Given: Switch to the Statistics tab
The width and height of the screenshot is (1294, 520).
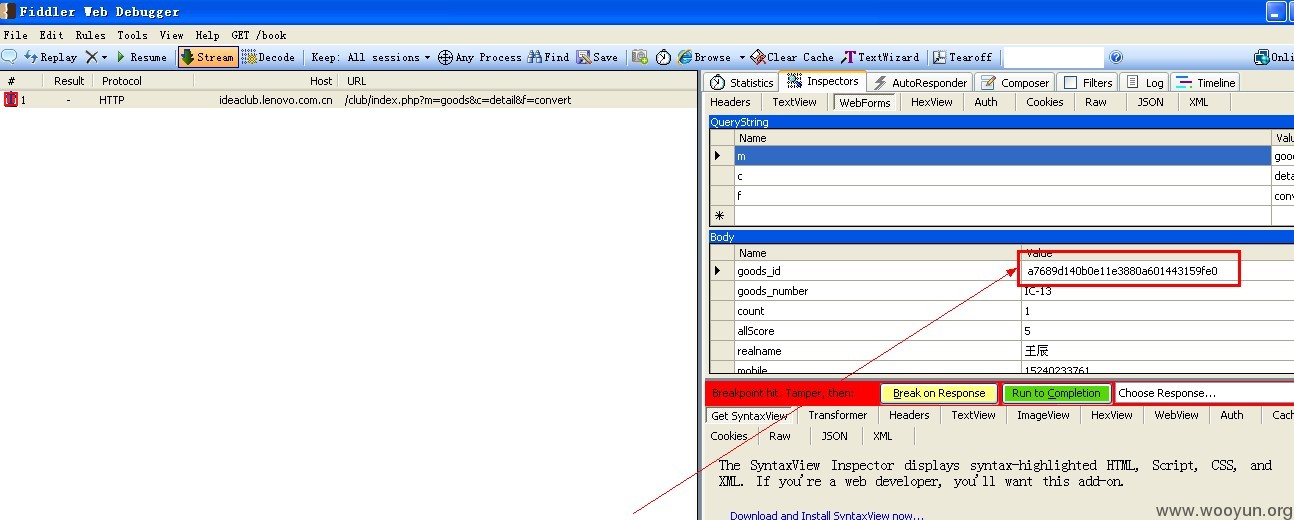Looking at the screenshot, I should coord(742,83).
